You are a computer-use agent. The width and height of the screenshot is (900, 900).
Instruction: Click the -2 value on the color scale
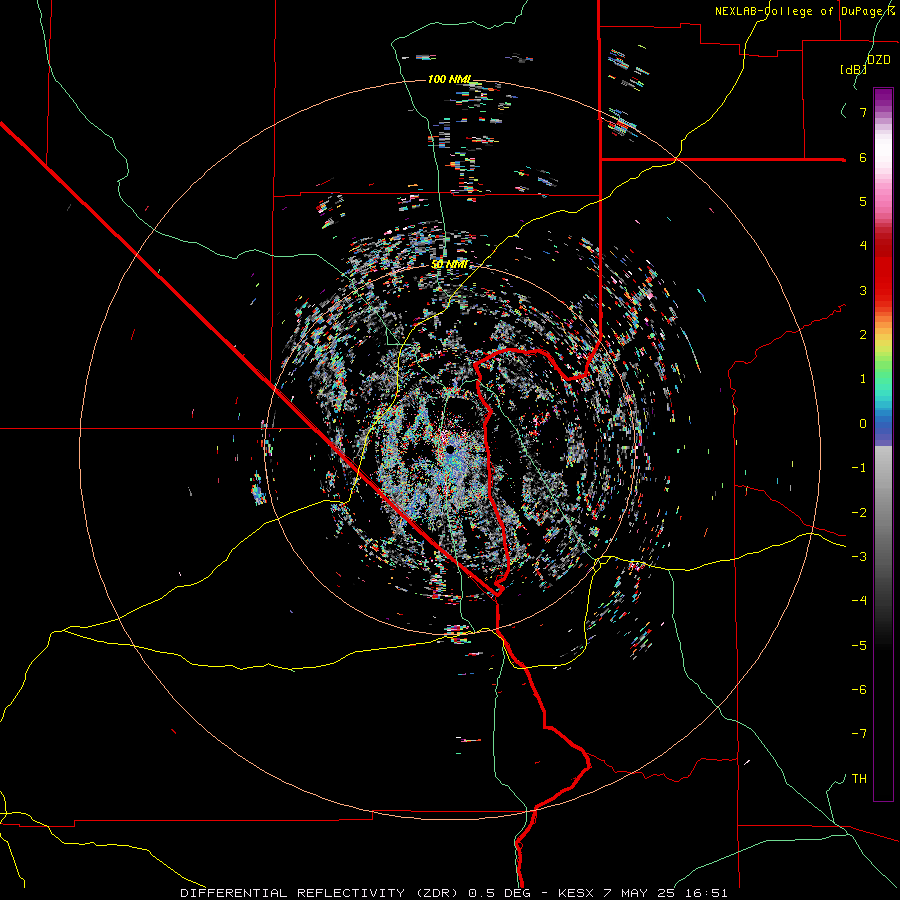tap(859, 513)
